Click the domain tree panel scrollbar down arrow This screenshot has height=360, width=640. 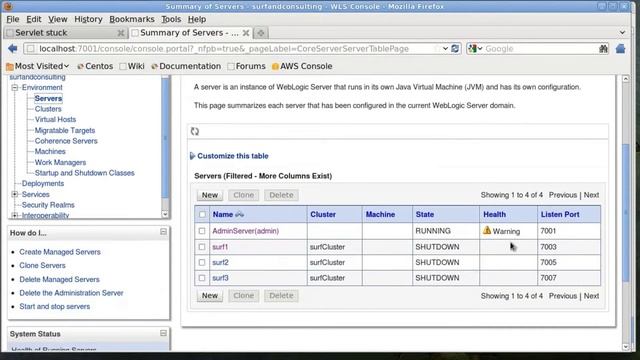[165, 214]
